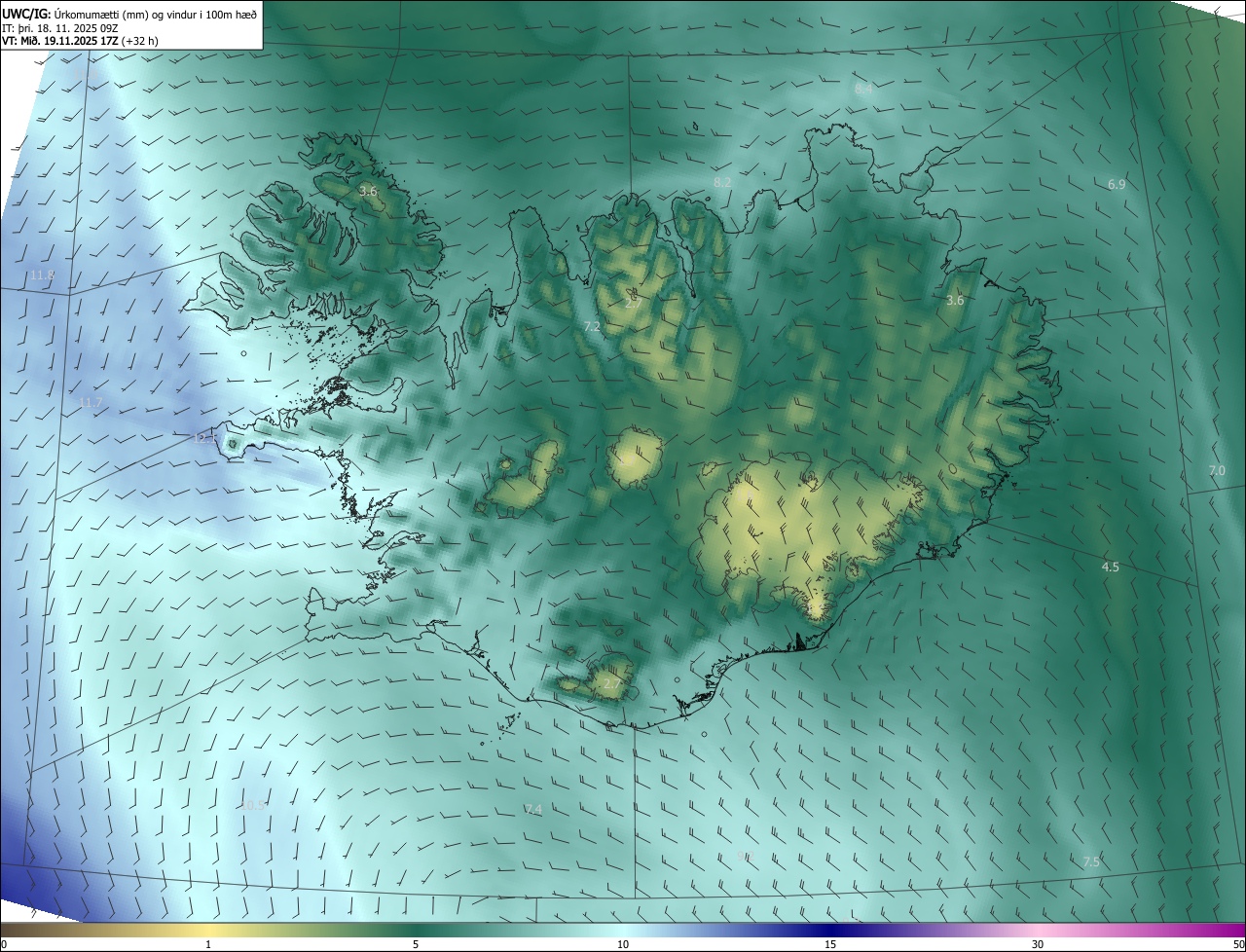The width and height of the screenshot is (1246, 952).
Task: Click the 2.7 value on the southern glacier
Action: click(x=612, y=684)
